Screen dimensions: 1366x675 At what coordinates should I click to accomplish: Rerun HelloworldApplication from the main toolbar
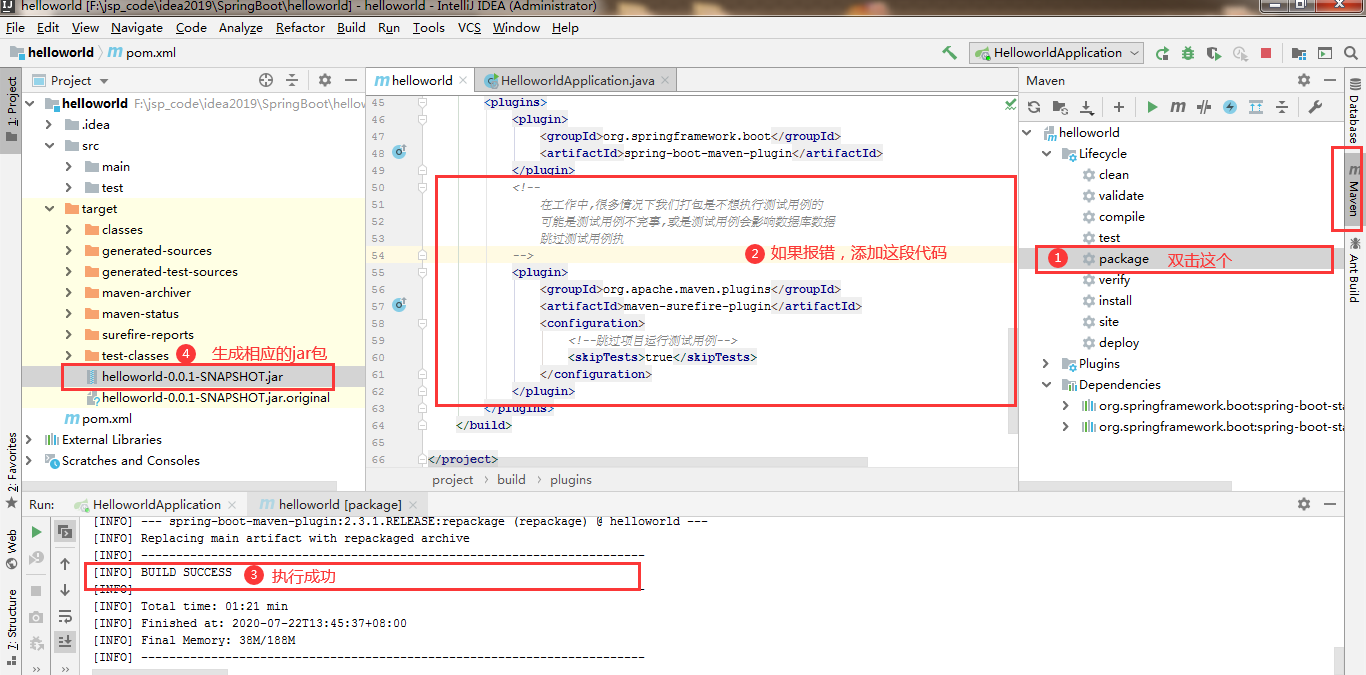(x=1162, y=53)
